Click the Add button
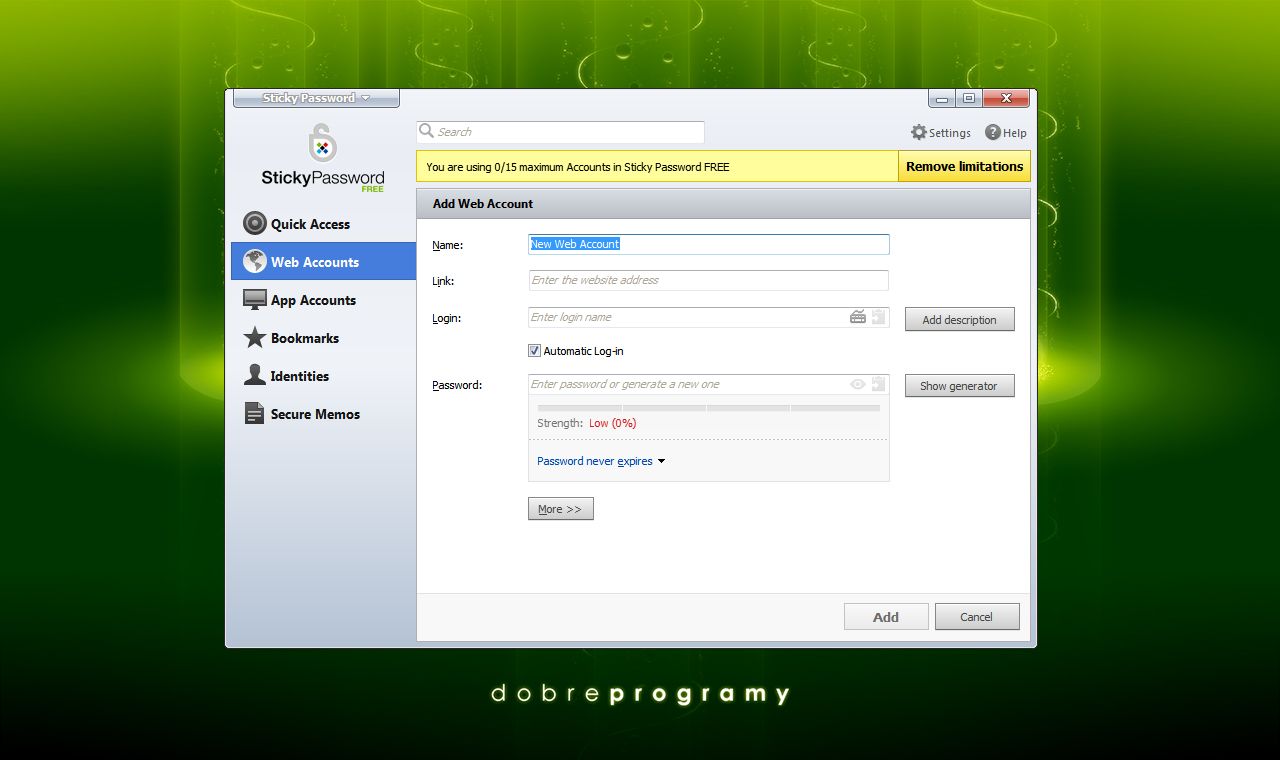Screen dimensions: 1280x760 click(x=886, y=617)
